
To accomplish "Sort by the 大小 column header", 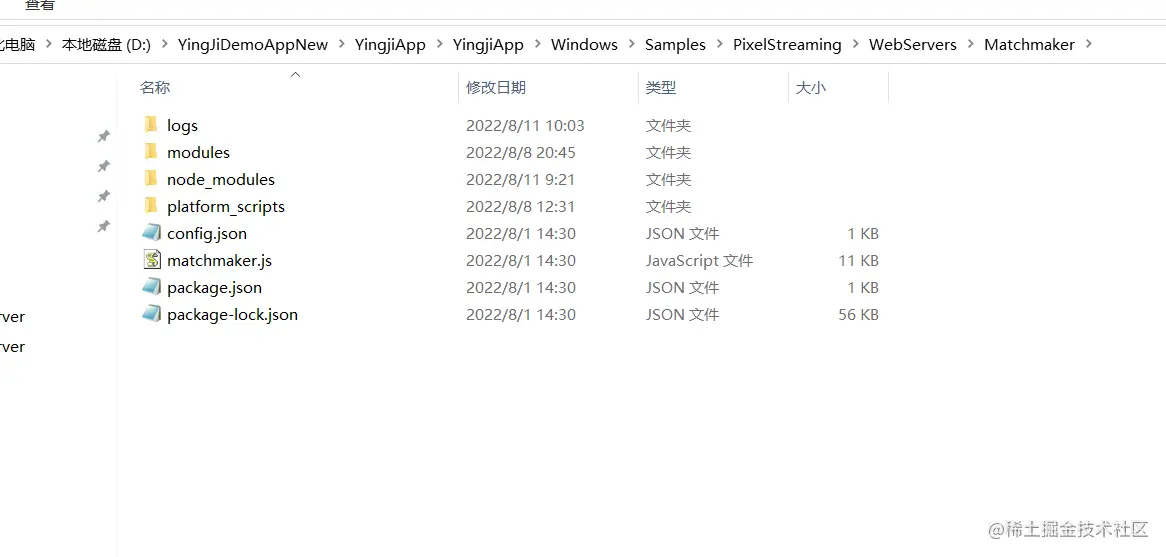I will (811, 88).
